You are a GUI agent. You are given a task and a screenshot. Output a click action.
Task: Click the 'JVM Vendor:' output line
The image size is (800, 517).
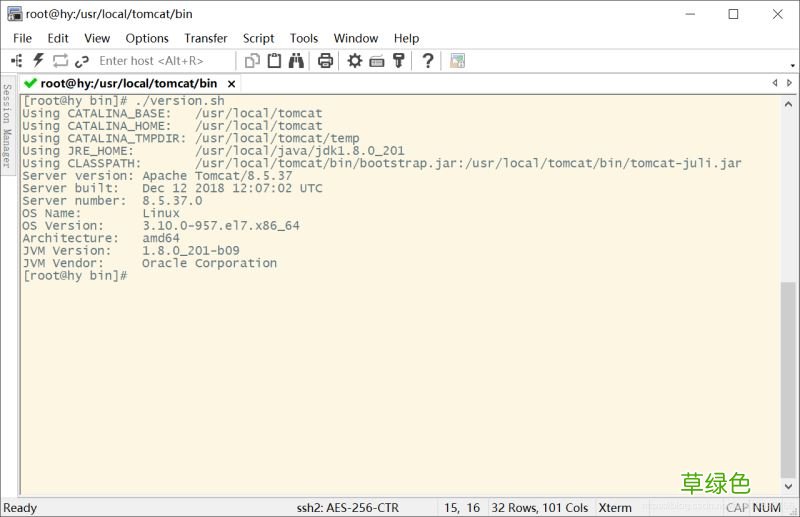[x=149, y=263]
